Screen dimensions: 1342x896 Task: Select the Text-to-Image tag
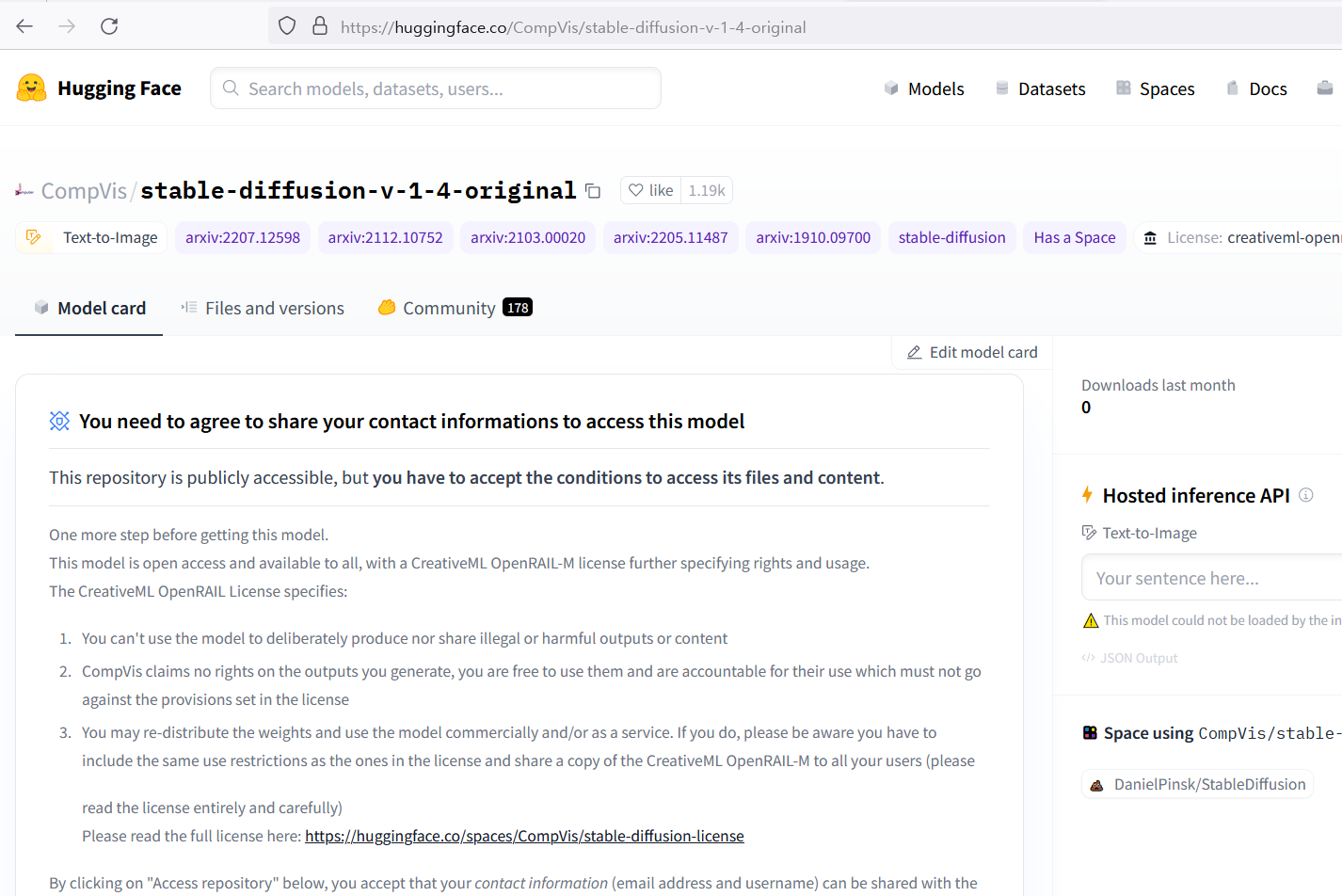coord(92,237)
